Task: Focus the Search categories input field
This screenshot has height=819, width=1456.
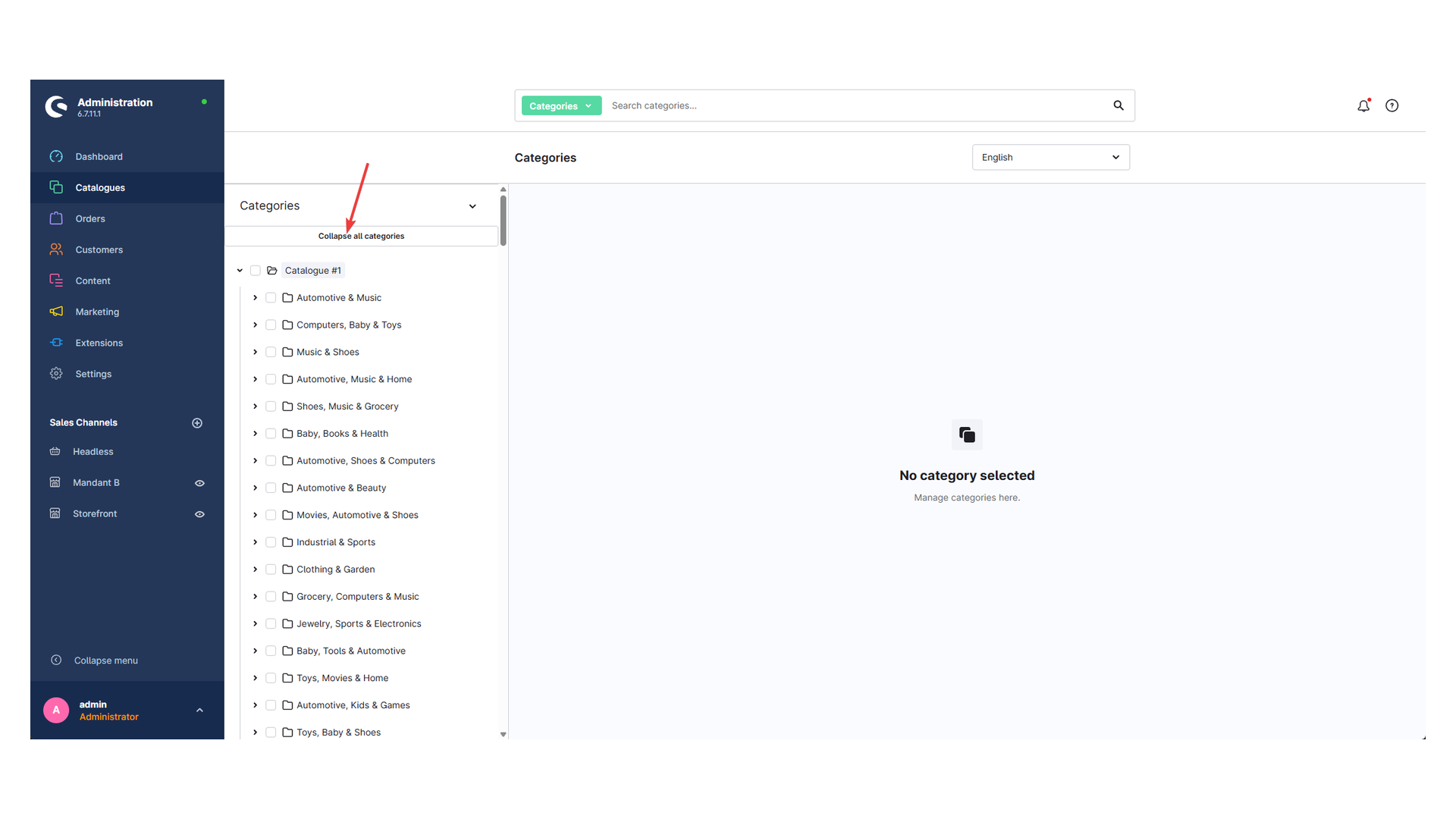Action: coord(857,105)
